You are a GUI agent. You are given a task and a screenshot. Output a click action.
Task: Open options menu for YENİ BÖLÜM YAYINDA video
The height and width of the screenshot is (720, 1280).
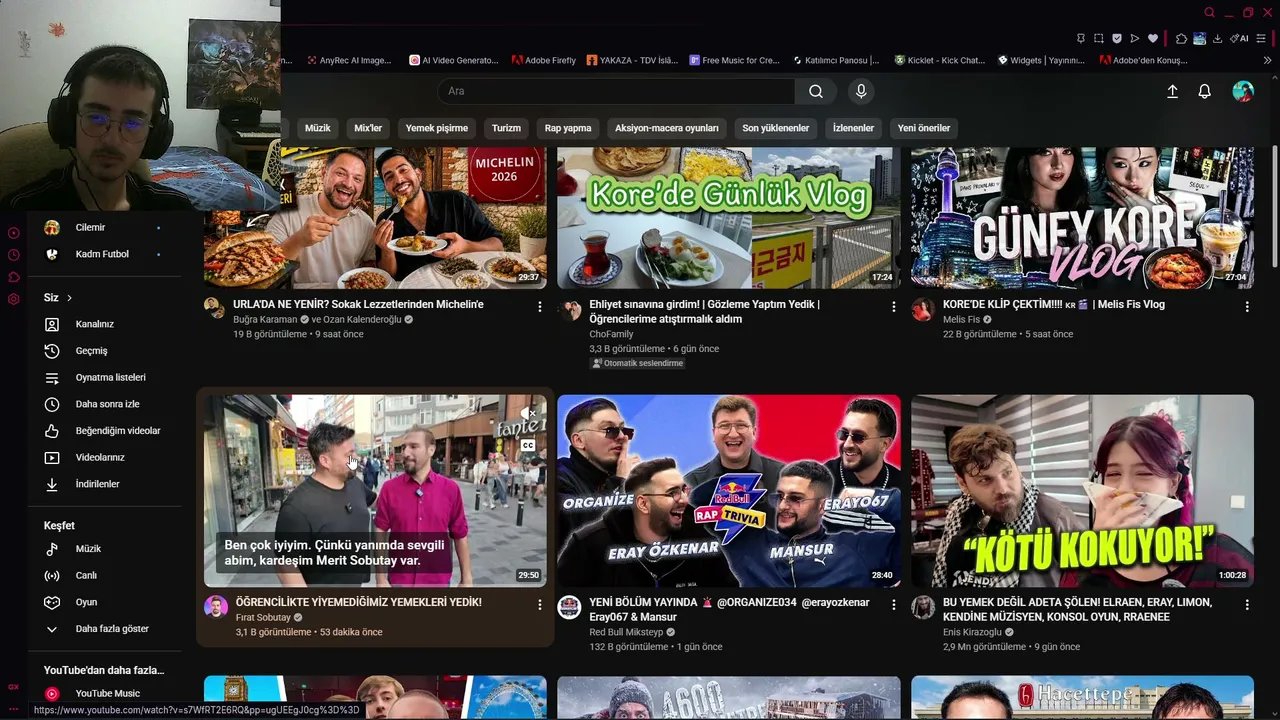[x=894, y=605]
